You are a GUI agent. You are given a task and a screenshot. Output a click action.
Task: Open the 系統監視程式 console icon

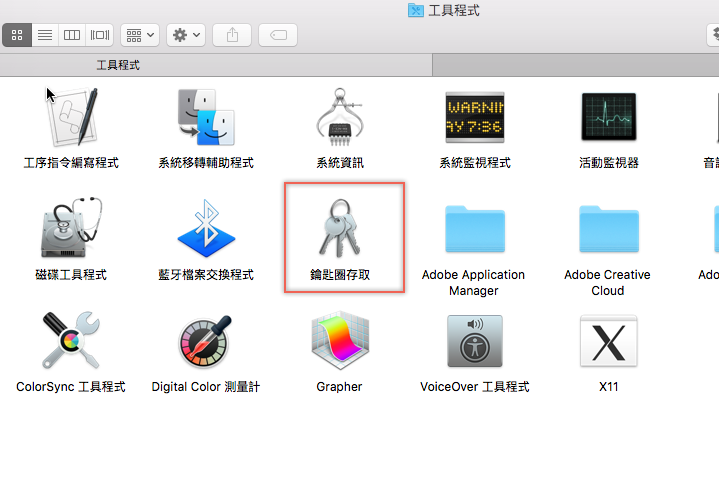coord(474,117)
